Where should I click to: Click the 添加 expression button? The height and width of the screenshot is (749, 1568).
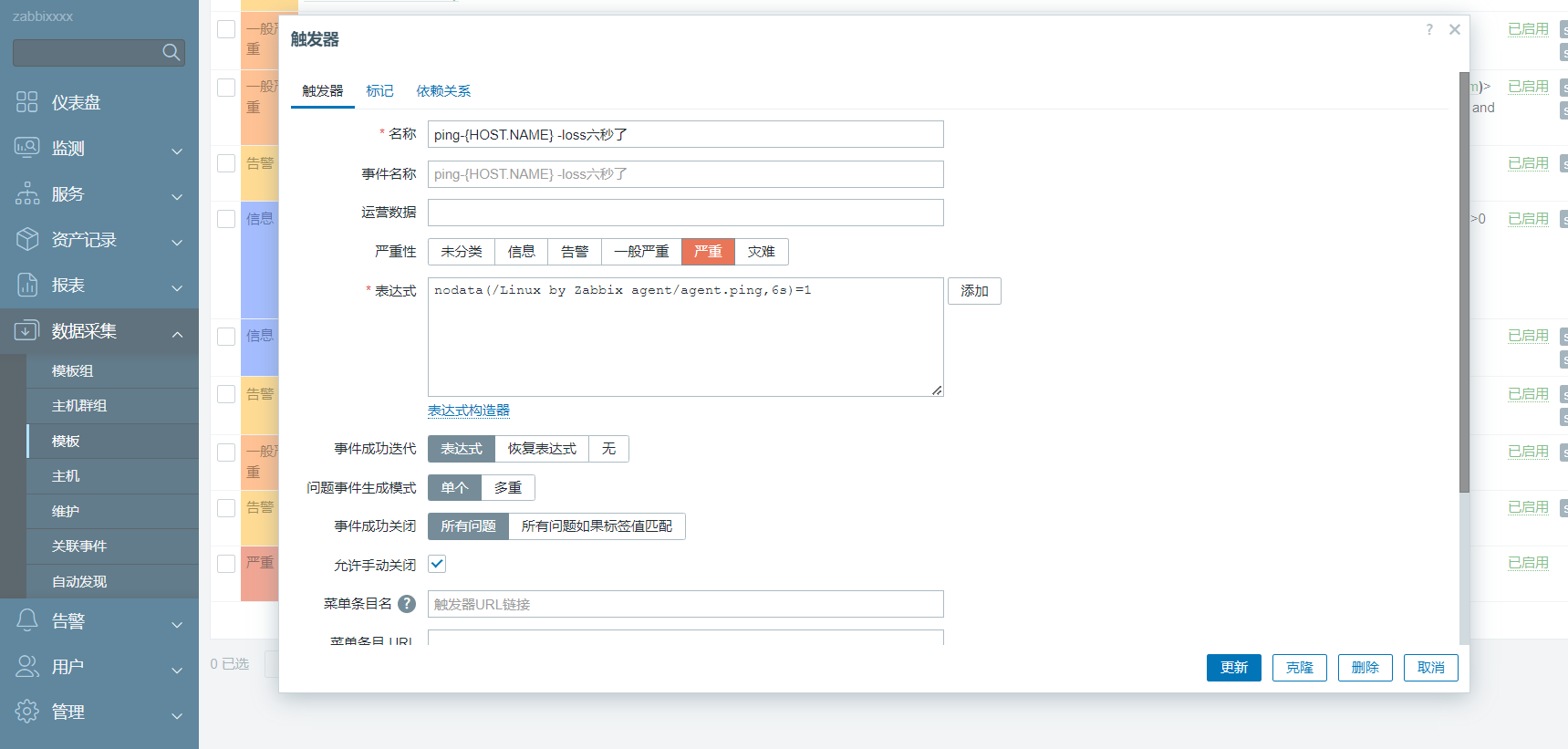coord(974,291)
